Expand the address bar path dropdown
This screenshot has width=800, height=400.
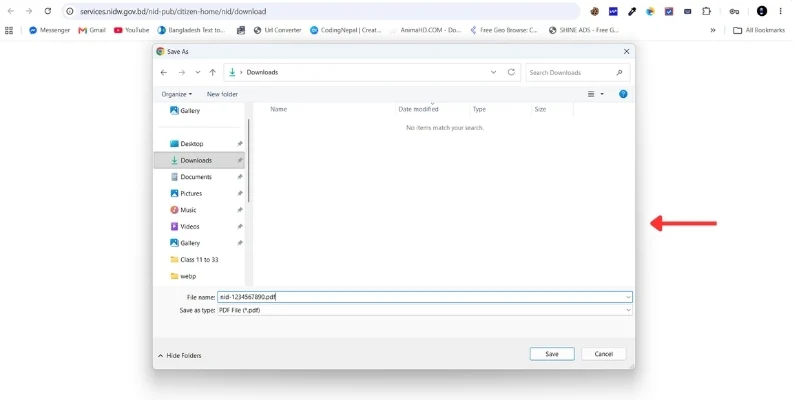(493, 72)
